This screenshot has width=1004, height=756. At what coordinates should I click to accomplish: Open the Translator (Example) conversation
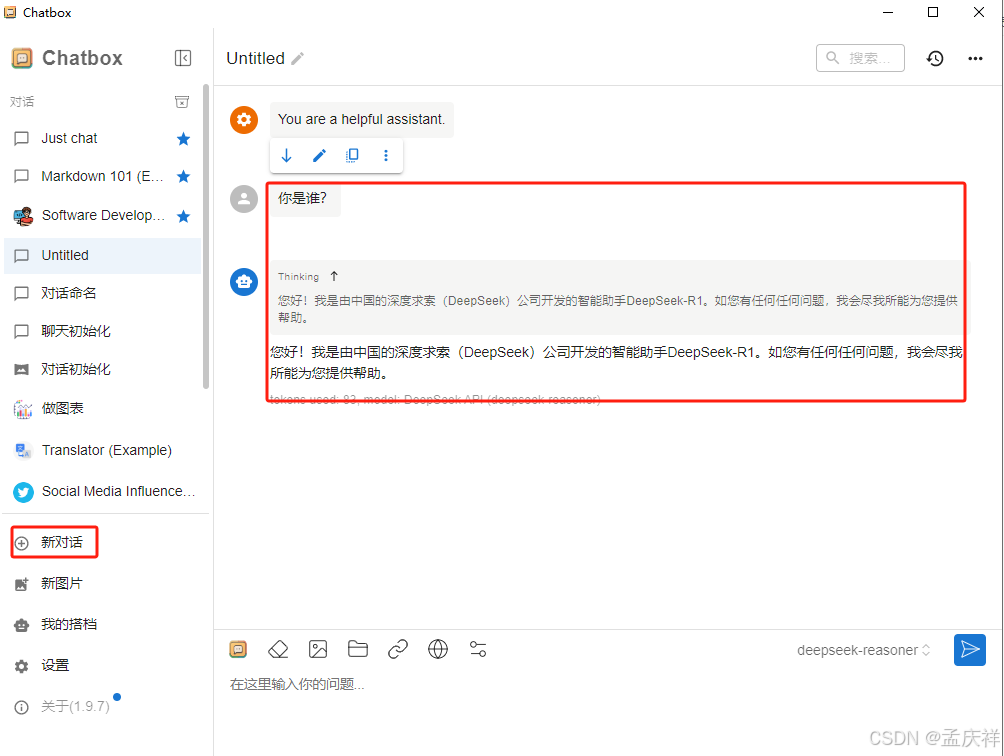tap(102, 450)
